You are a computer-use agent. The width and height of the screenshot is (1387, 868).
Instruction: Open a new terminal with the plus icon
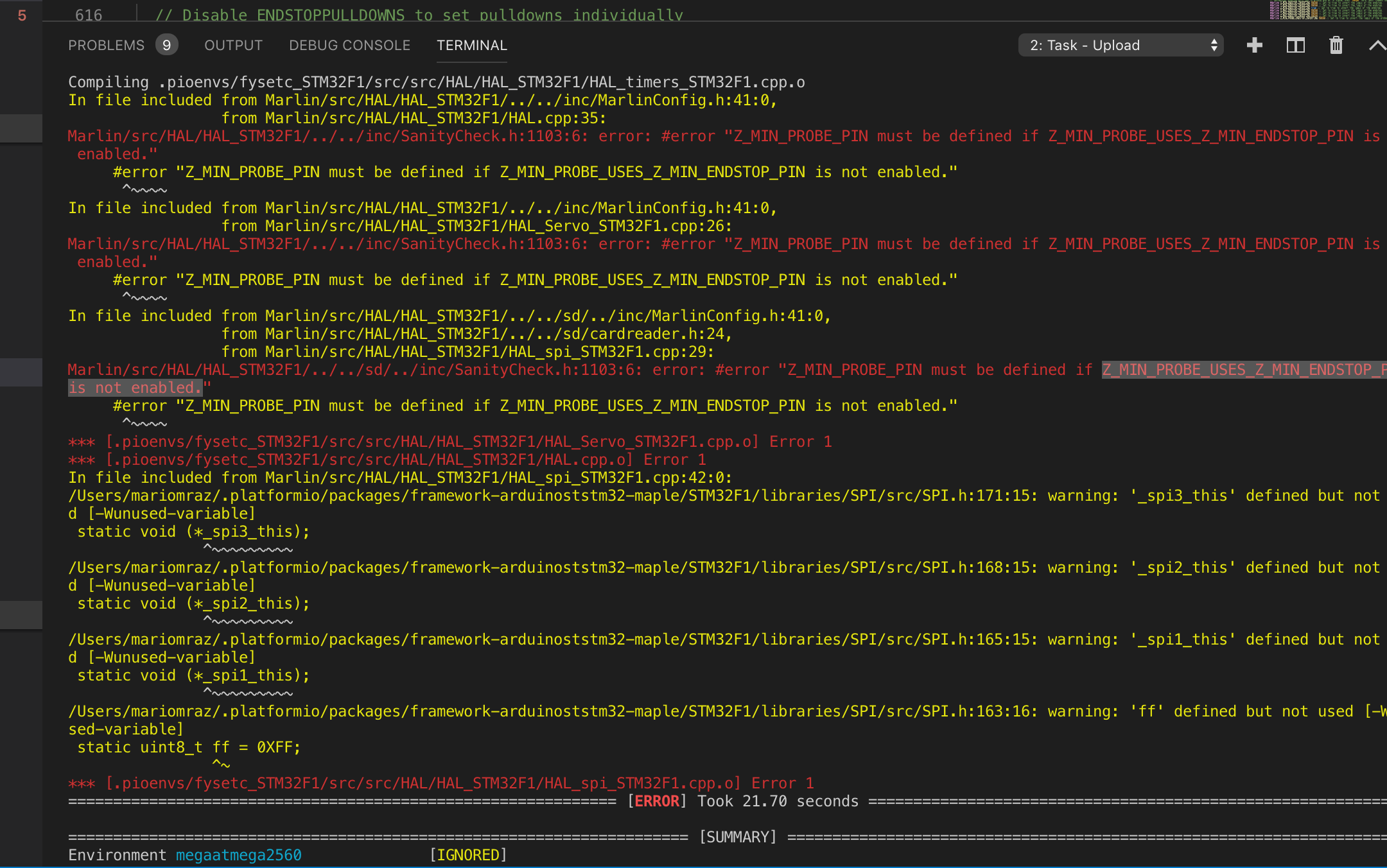pyautogui.click(x=1254, y=45)
